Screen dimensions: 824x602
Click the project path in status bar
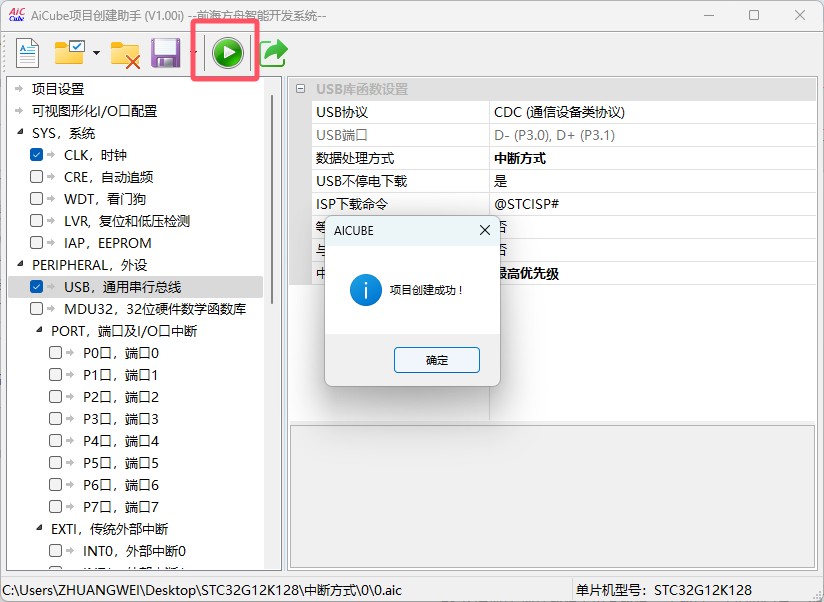[x=202, y=590]
